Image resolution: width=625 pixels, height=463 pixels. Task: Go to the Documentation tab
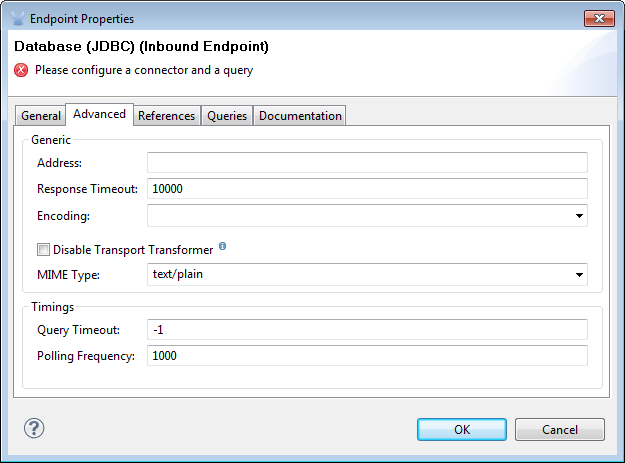coord(300,116)
